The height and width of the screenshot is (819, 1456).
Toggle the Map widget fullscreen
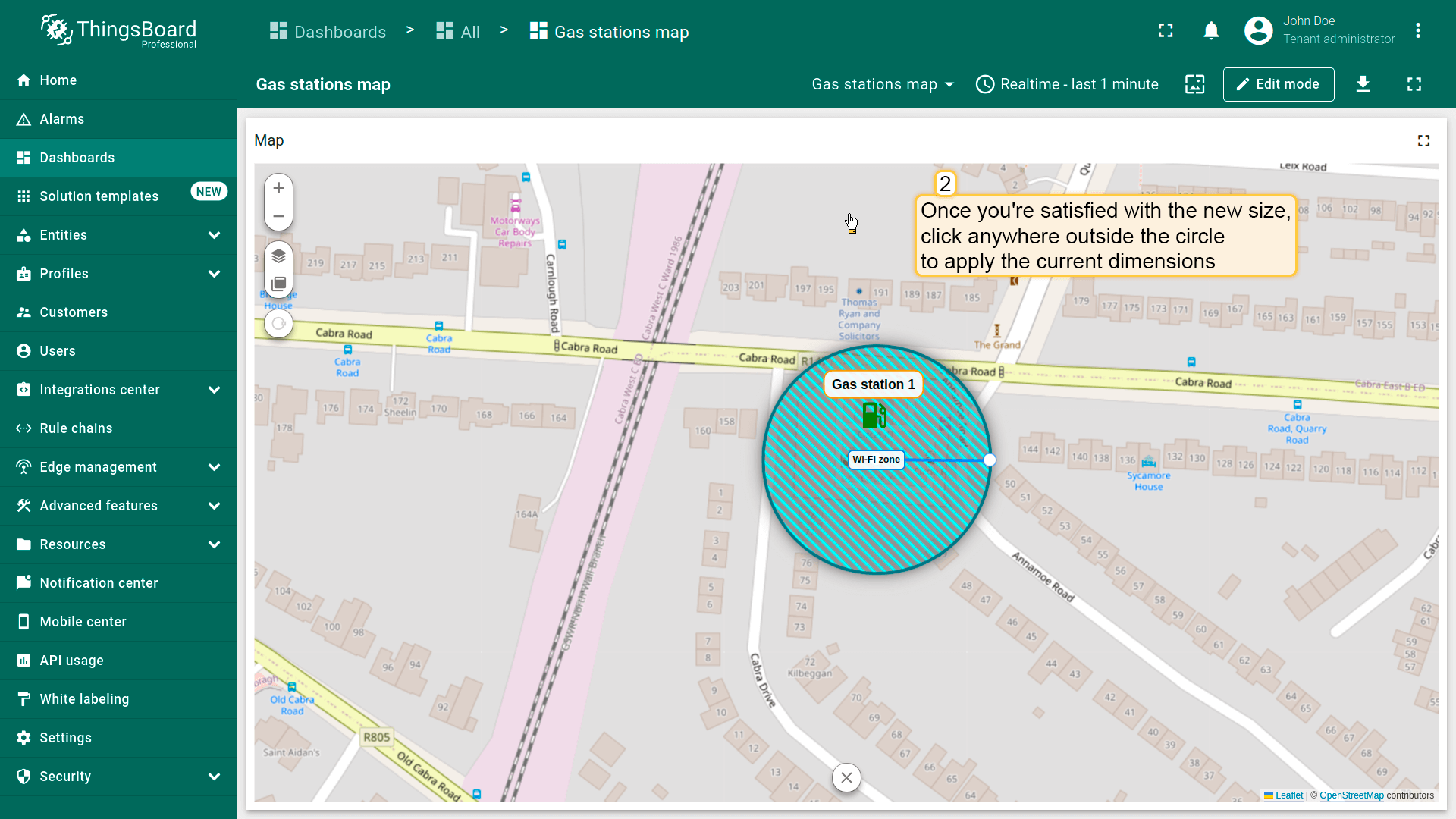coord(1423,141)
